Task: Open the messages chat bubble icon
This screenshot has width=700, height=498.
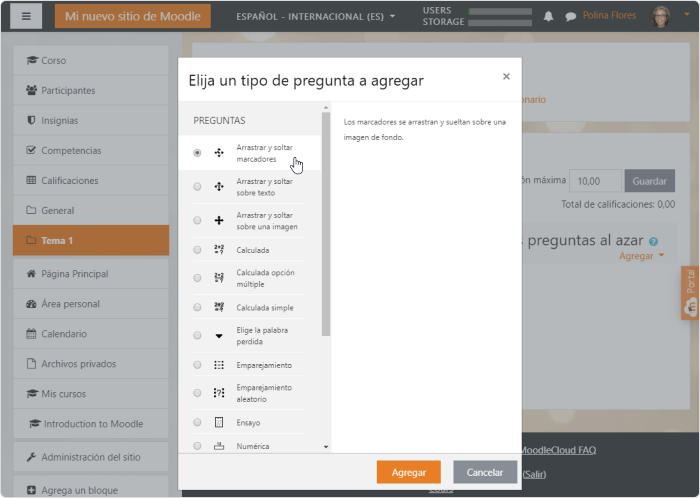Action: point(570,17)
